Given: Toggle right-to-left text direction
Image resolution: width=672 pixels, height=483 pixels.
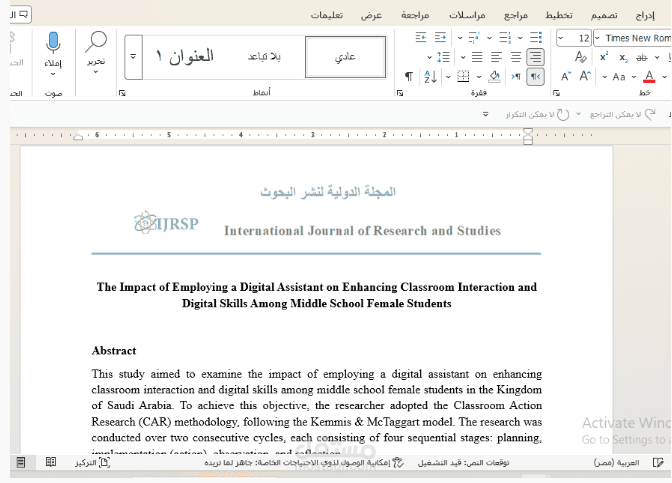Looking at the screenshot, I should pyautogui.click(x=536, y=77).
